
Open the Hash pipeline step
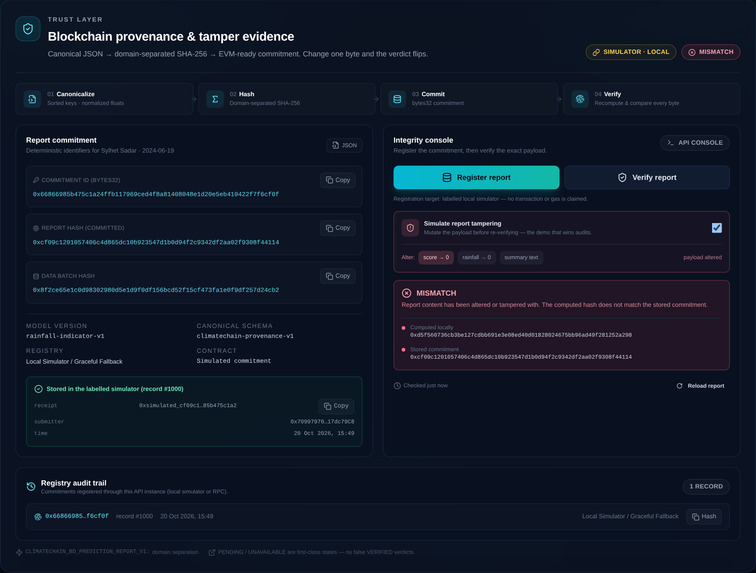coord(287,99)
